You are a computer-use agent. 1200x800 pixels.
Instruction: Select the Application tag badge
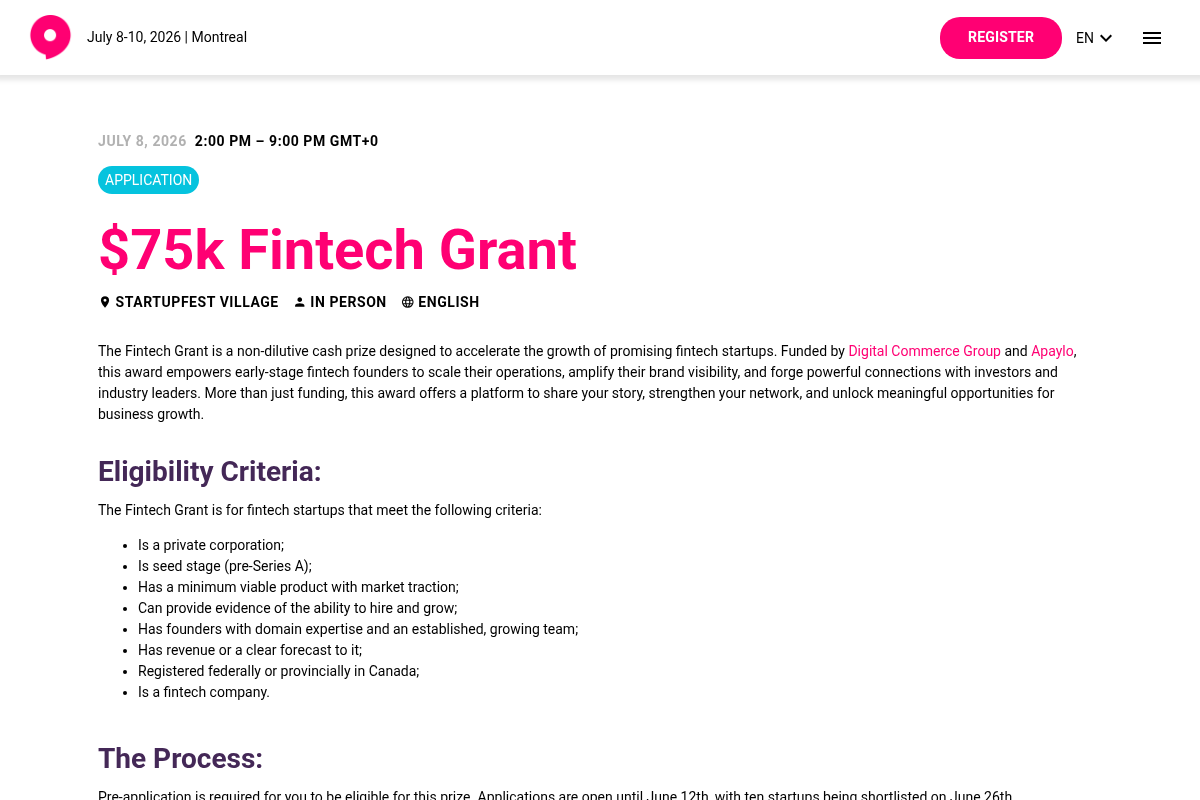tap(148, 180)
